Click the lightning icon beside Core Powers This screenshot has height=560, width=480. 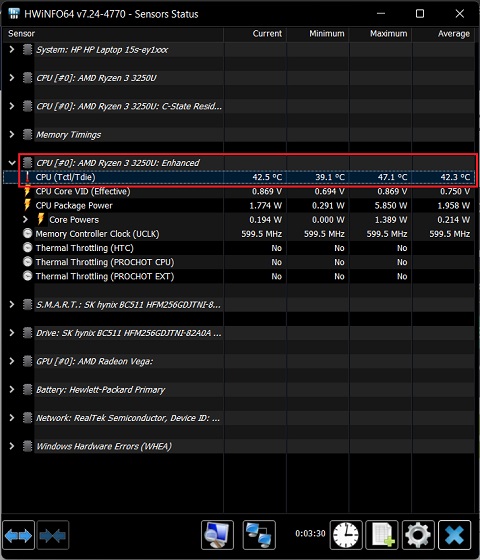41,220
